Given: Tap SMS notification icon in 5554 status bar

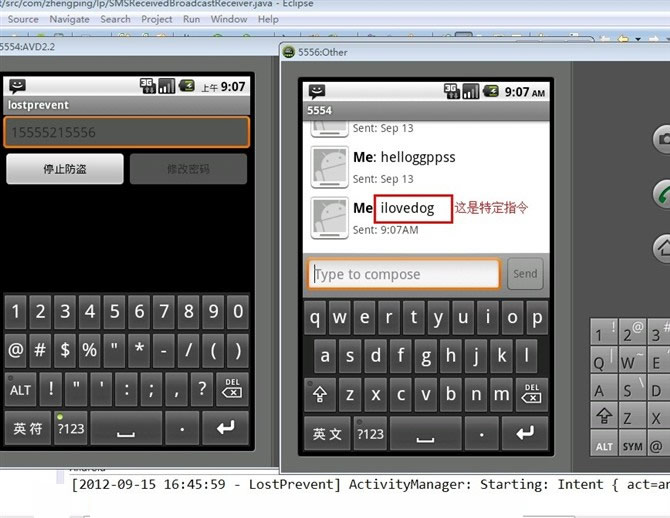Looking at the screenshot, I should pyautogui.click(x=18, y=86).
